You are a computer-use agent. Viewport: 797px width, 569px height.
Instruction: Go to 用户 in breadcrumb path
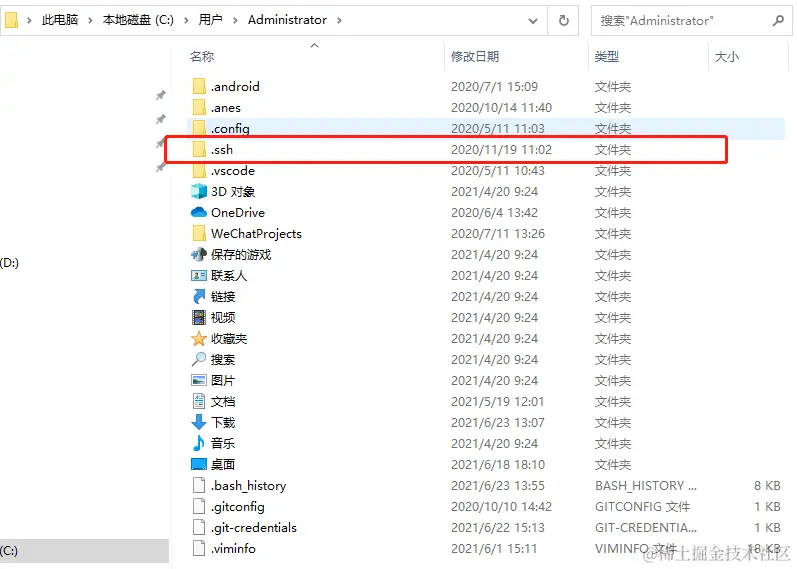pos(210,20)
